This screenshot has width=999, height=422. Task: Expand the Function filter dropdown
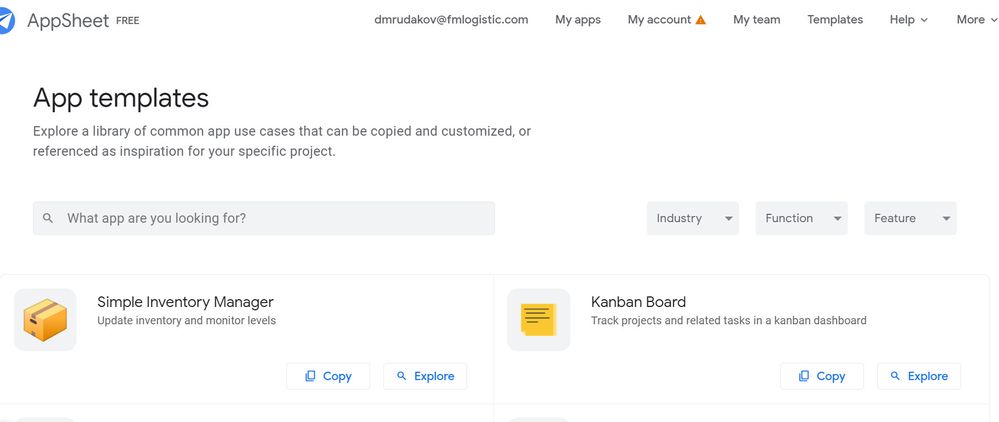click(801, 218)
